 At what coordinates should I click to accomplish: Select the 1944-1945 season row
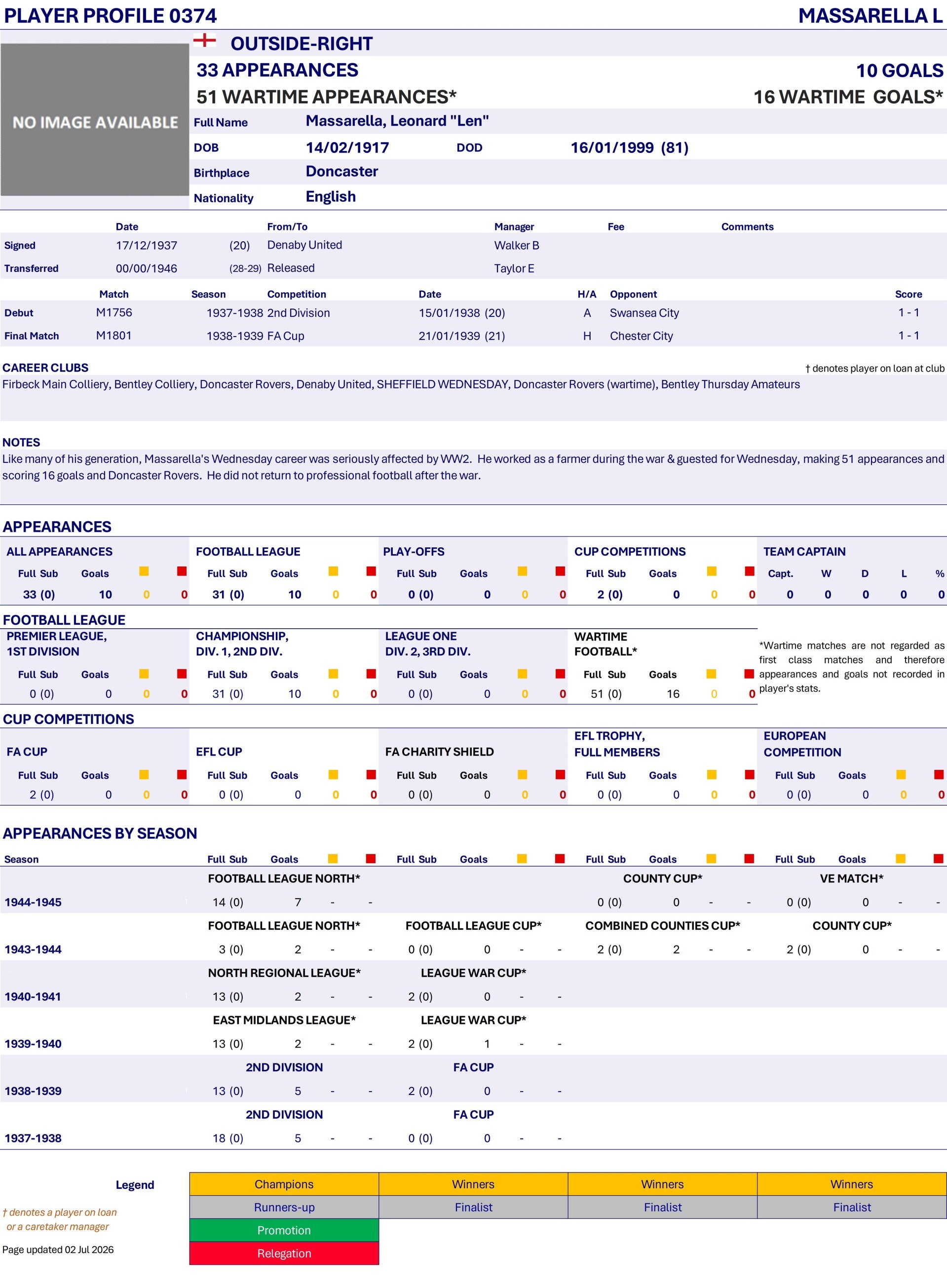click(474, 902)
